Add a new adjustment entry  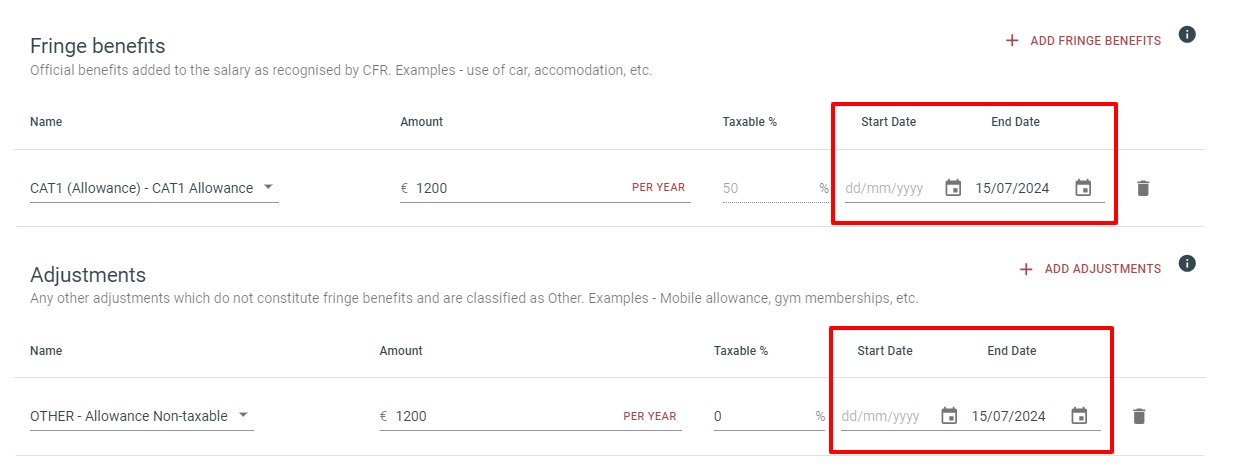pos(1090,269)
